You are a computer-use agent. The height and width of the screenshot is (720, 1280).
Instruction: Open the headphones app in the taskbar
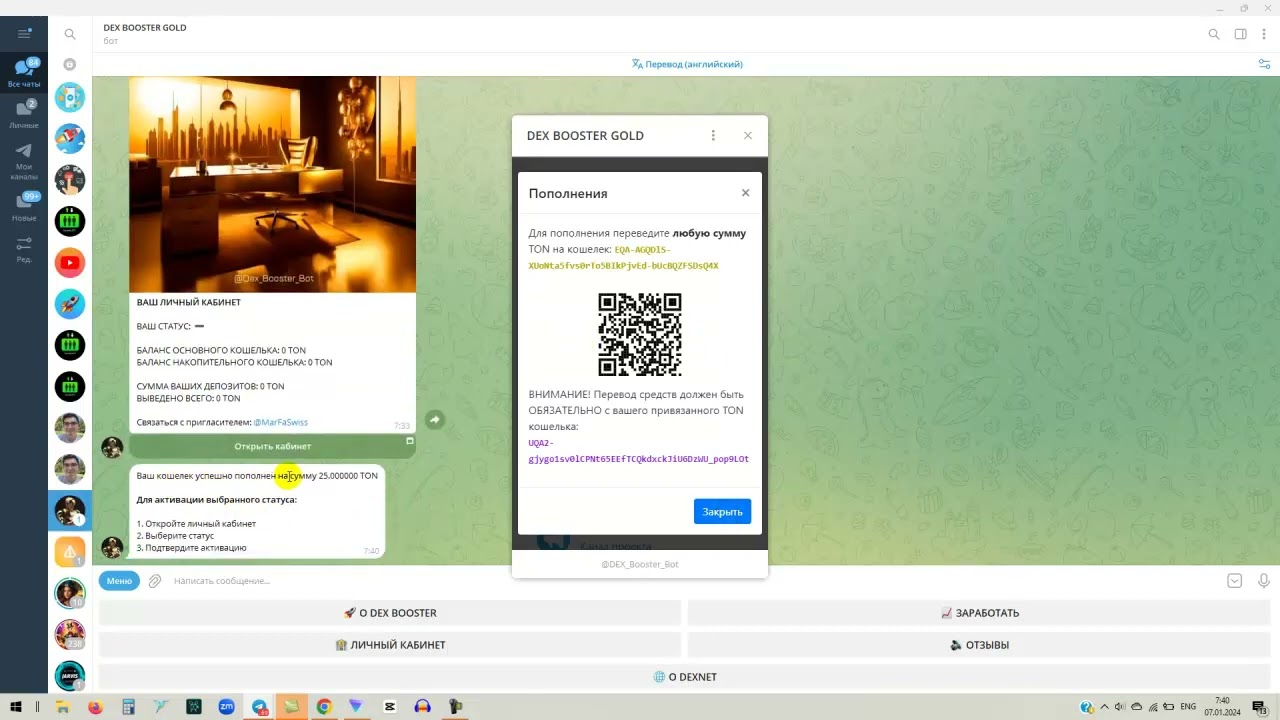click(x=422, y=707)
